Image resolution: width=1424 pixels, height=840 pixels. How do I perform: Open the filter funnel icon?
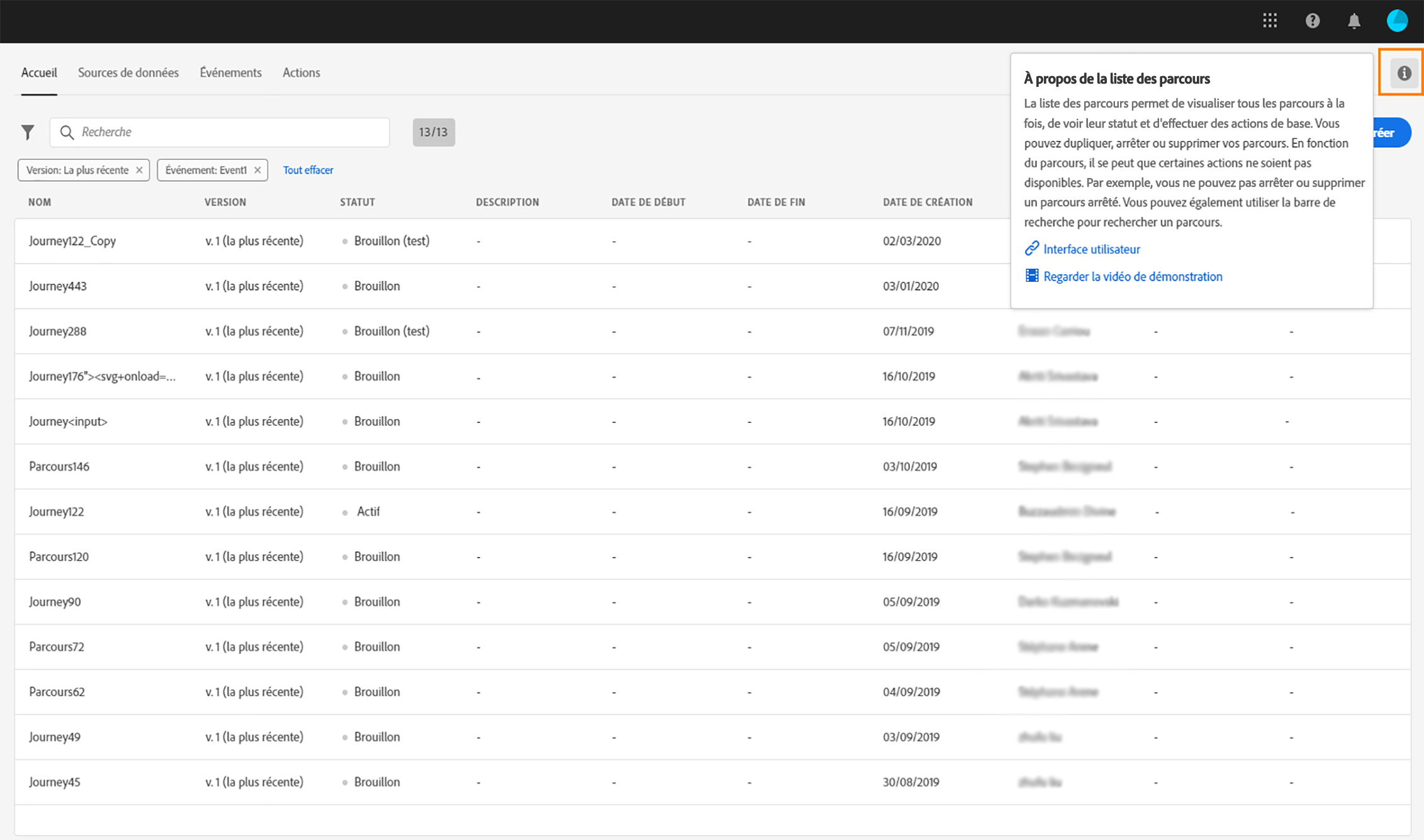click(x=28, y=132)
